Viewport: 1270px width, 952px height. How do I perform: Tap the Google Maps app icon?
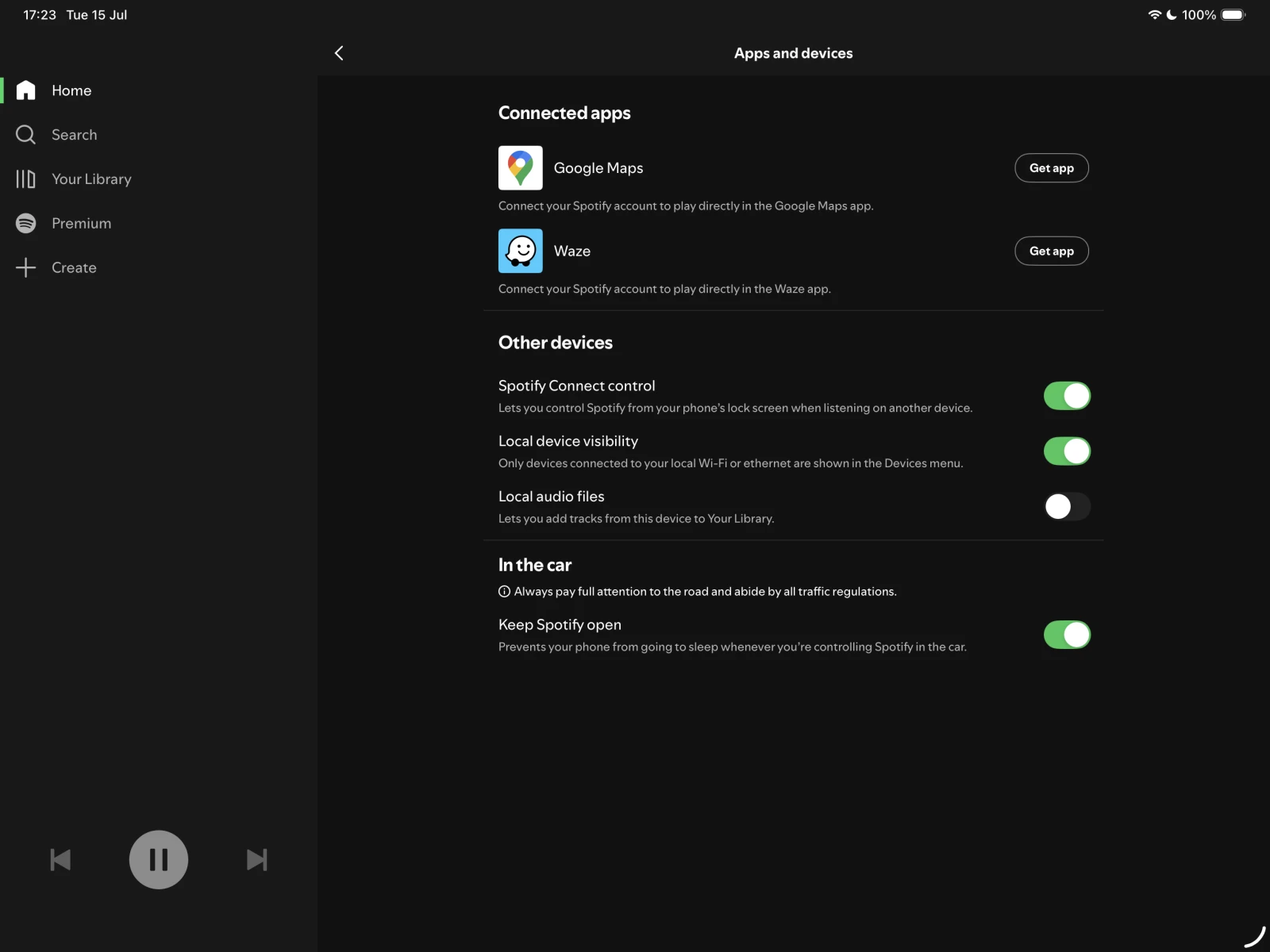coord(520,168)
